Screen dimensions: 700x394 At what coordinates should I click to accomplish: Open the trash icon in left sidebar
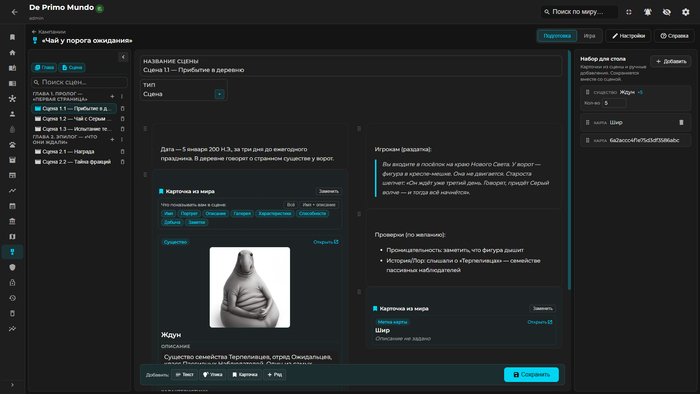click(12, 313)
